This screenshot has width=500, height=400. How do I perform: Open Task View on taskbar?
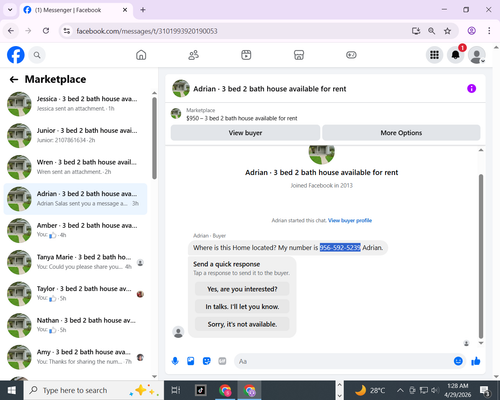click(x=176, y=390)
